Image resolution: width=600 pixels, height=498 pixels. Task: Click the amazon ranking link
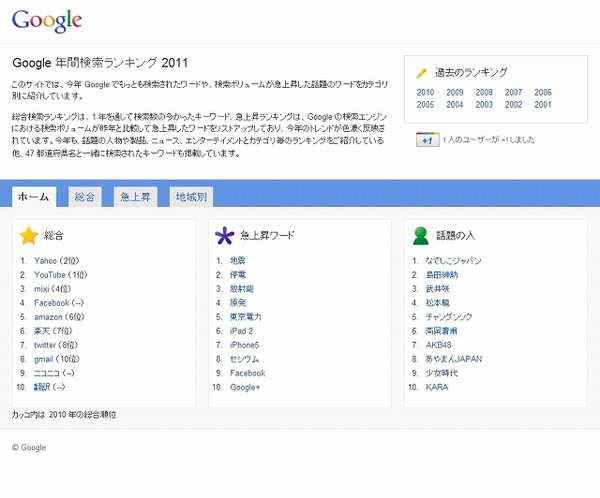(x=48, y=317)
